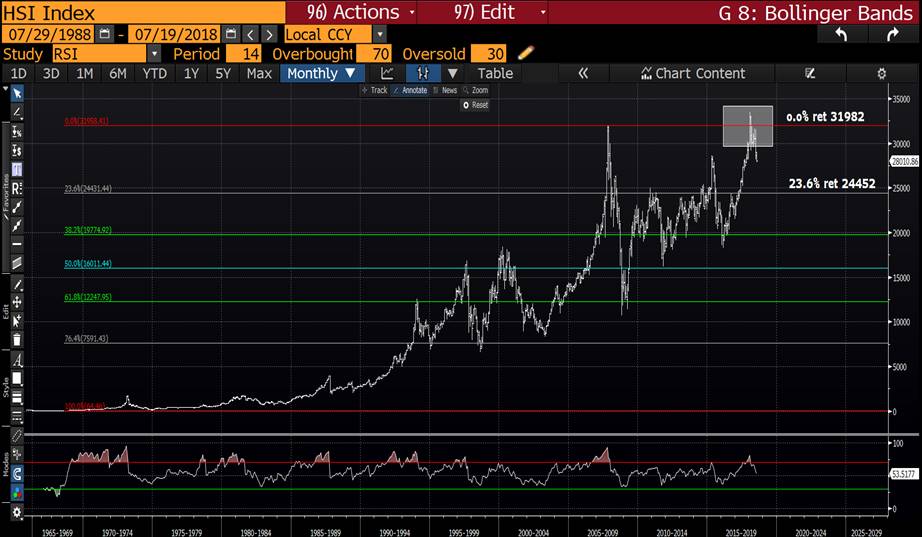Select the extended trend line tool
The image size is (922, 537).
tap(17, 225)
